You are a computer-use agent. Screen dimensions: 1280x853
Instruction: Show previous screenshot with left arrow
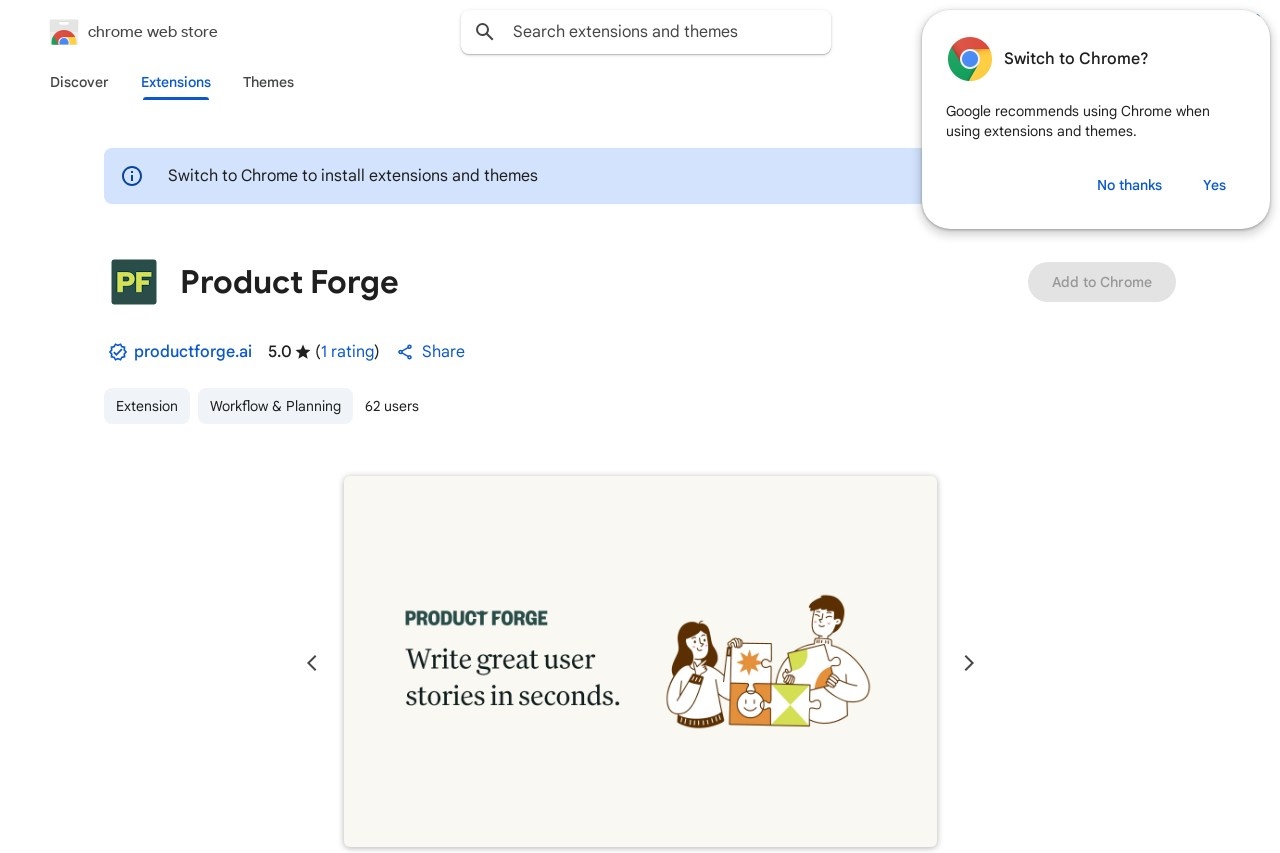tap(312, 663)
